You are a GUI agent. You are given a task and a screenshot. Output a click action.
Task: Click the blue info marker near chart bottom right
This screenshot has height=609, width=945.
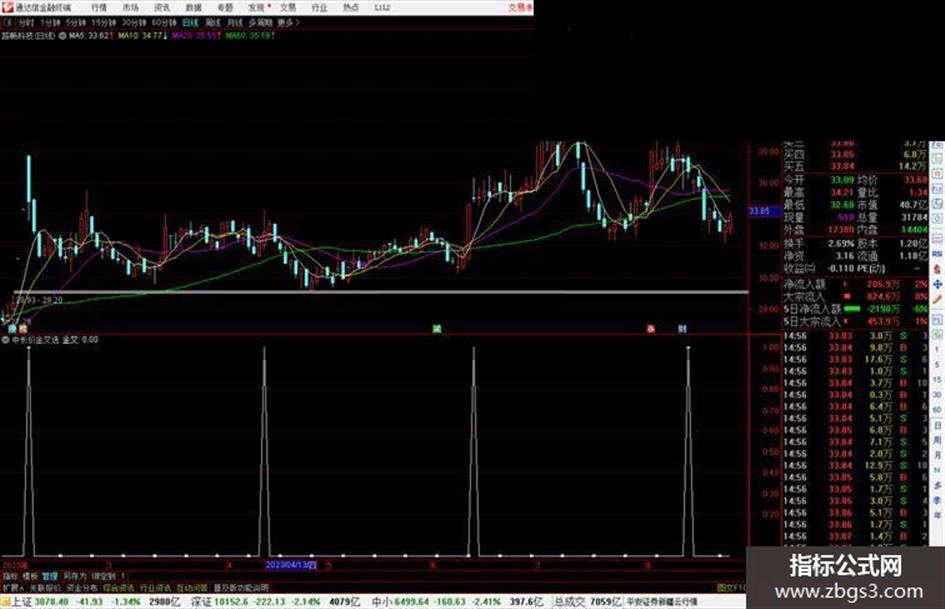[682, 329]
